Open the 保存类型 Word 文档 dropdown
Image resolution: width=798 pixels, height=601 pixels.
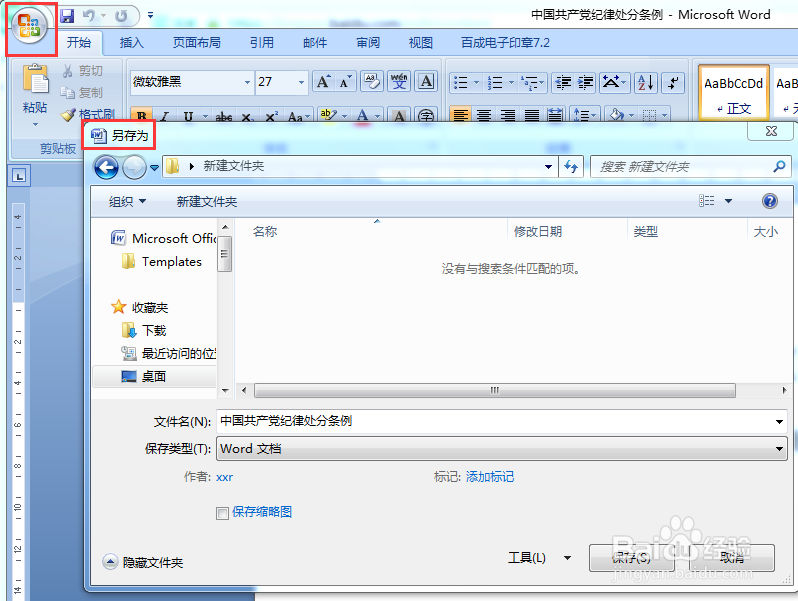[501, 449]
